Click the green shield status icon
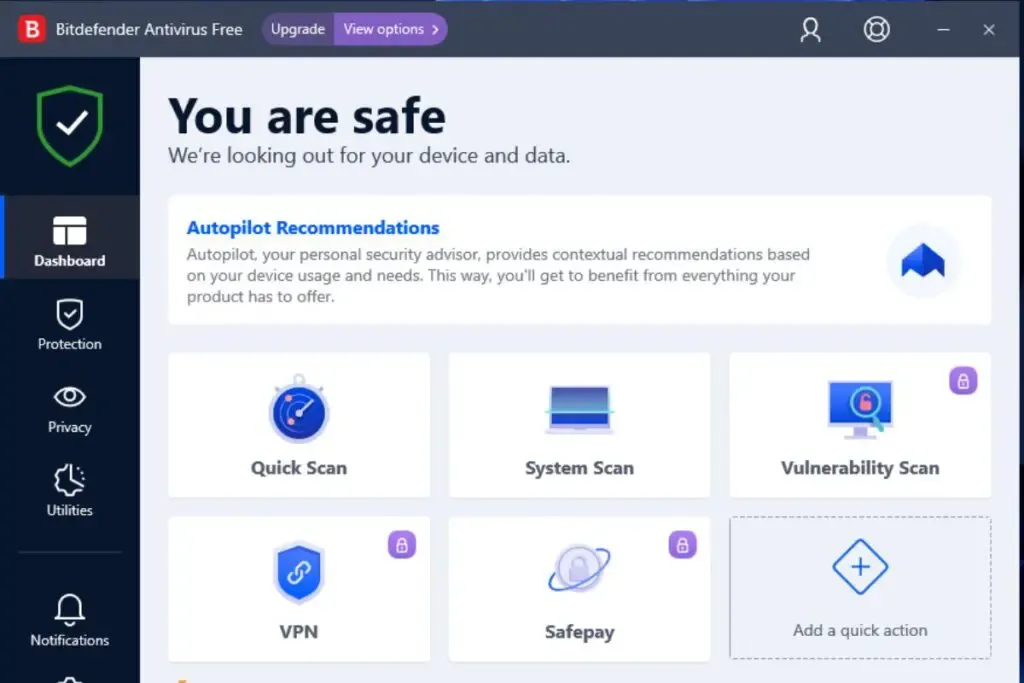 coord(70,125)
